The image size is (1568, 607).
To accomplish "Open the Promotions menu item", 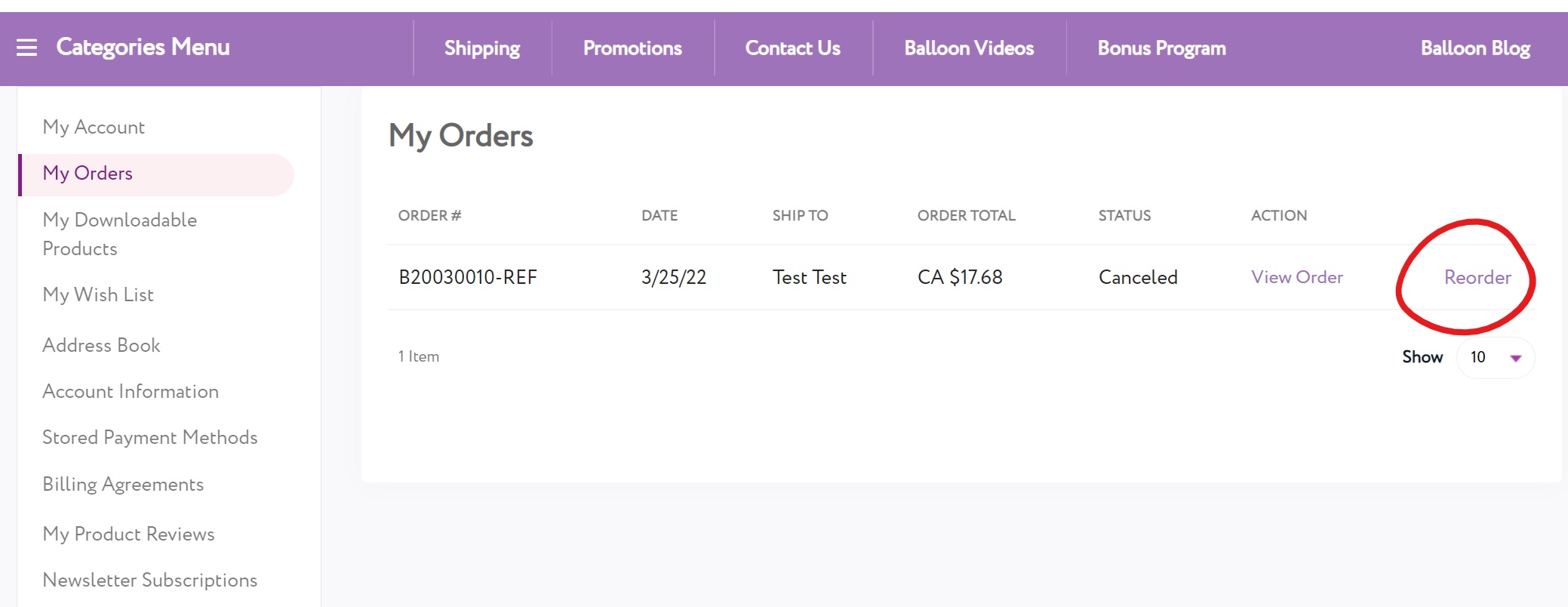I will click(632, 48).
